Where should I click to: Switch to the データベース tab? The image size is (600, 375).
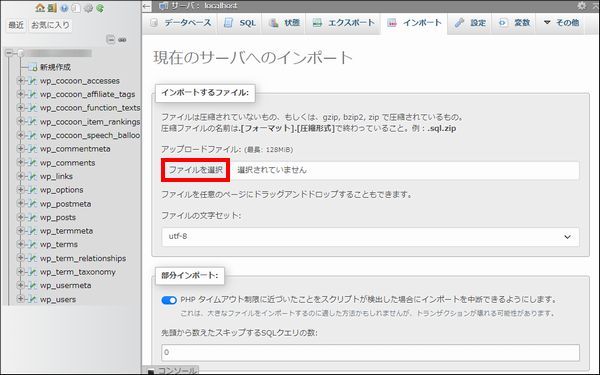tap(181, 23)
